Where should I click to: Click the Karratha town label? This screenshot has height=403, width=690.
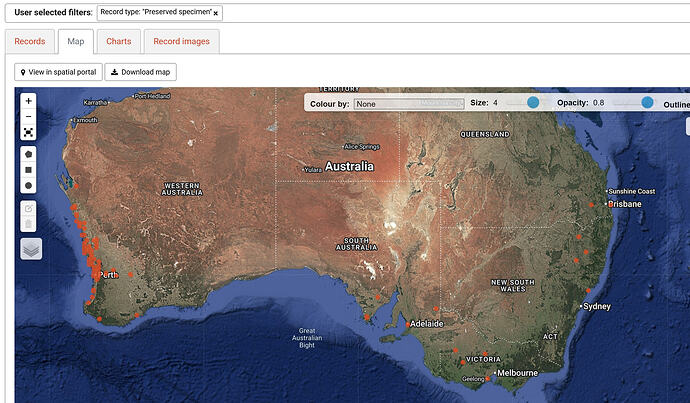95,103
